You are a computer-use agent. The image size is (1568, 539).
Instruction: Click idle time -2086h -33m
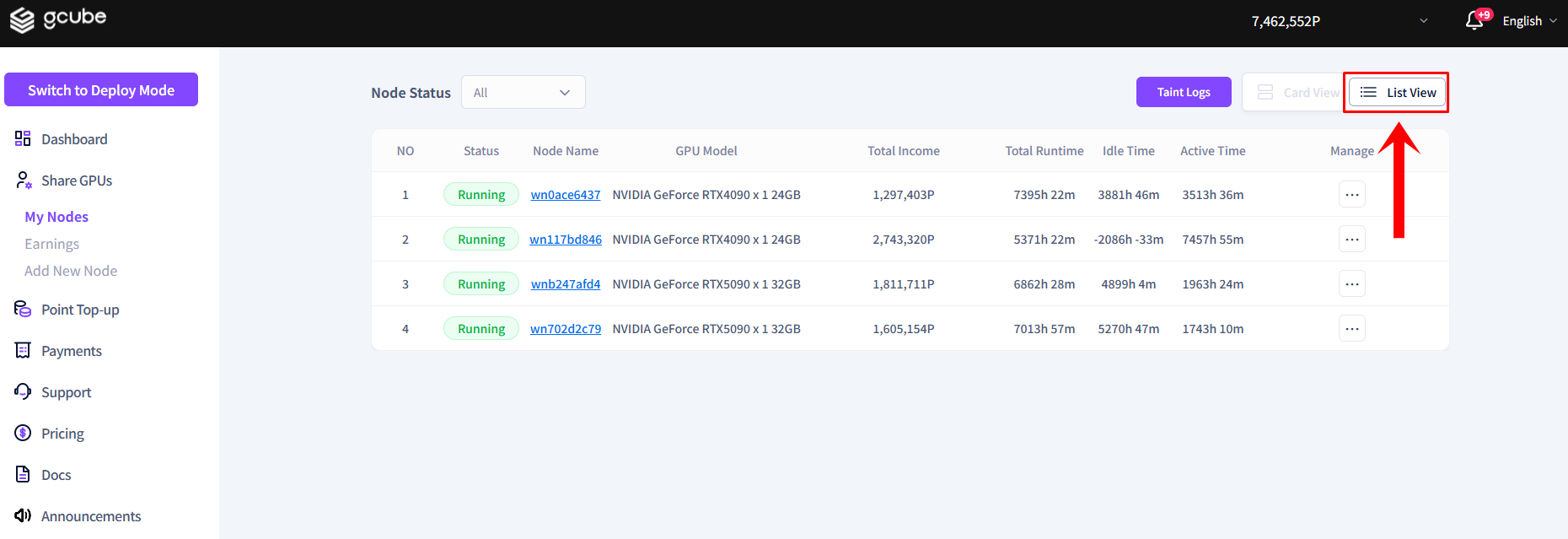[1129, 240]
